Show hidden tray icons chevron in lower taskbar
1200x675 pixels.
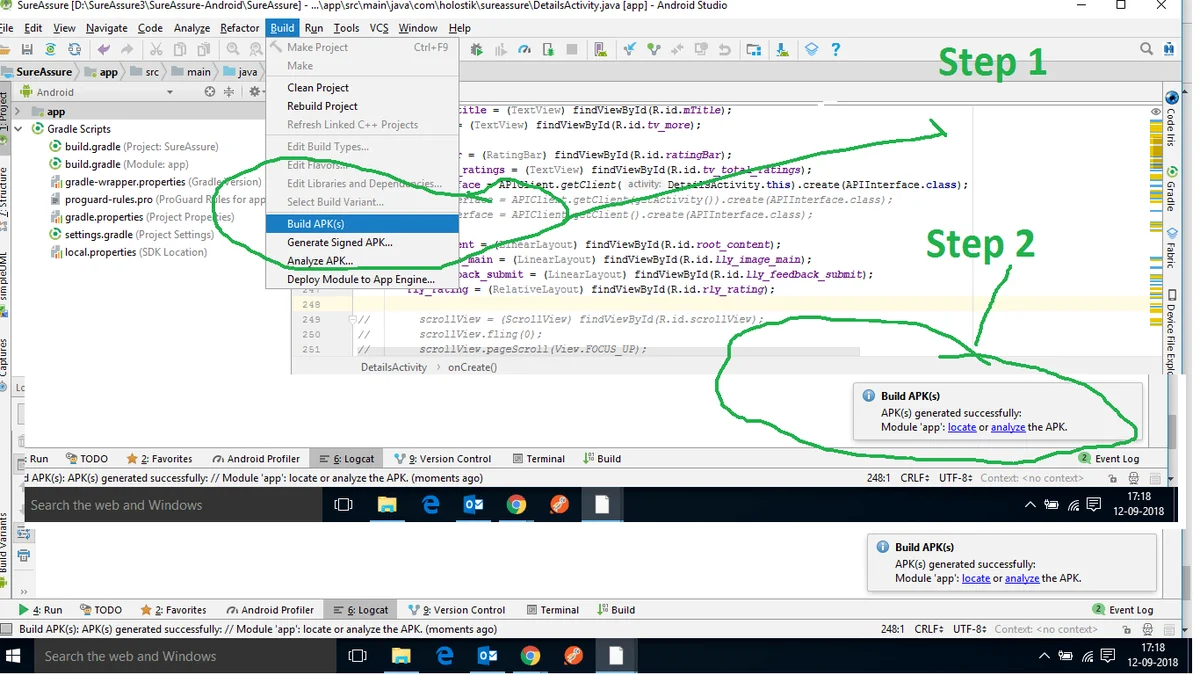click(x=1044, y=656)
